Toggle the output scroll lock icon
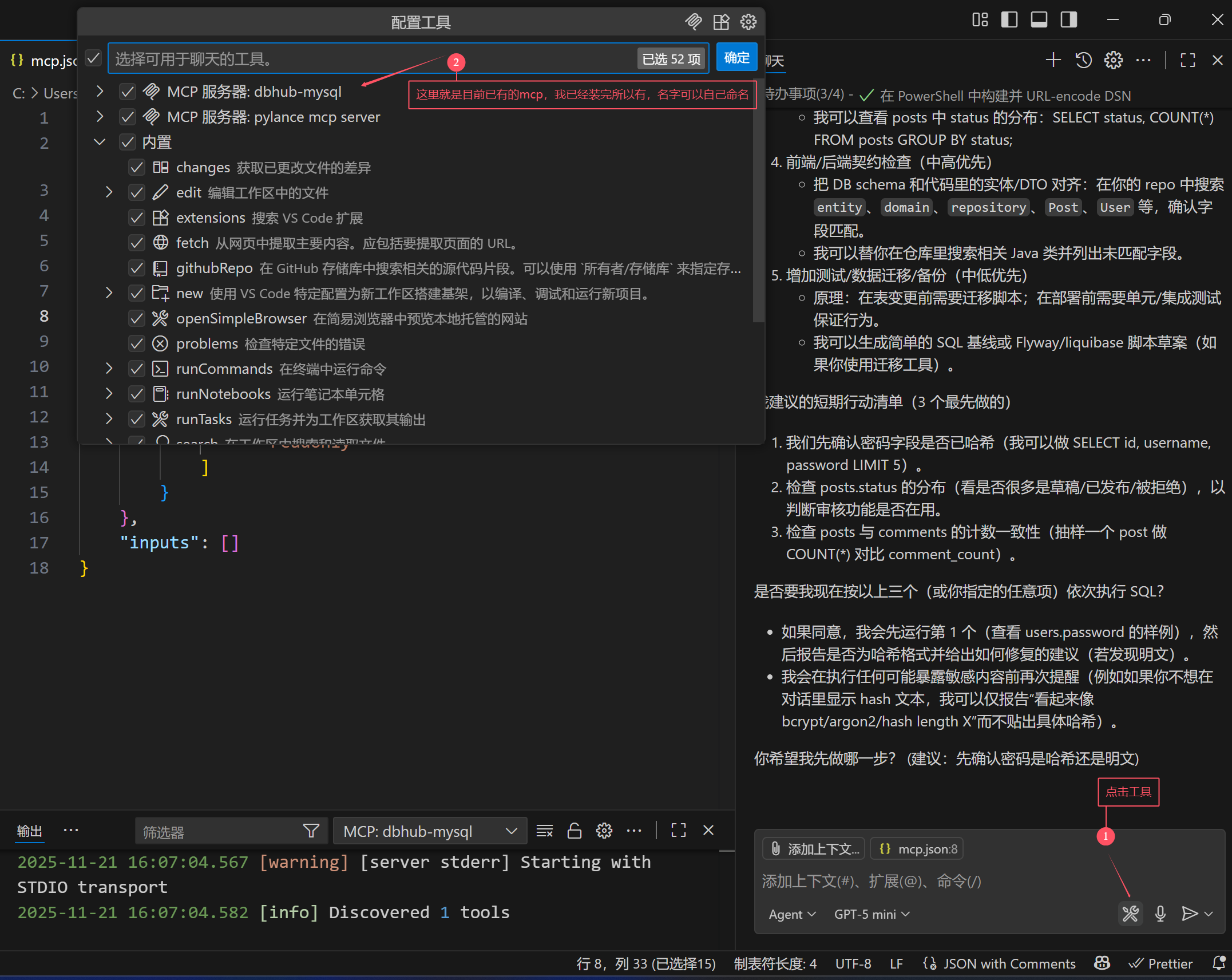 tap(574, 831)
